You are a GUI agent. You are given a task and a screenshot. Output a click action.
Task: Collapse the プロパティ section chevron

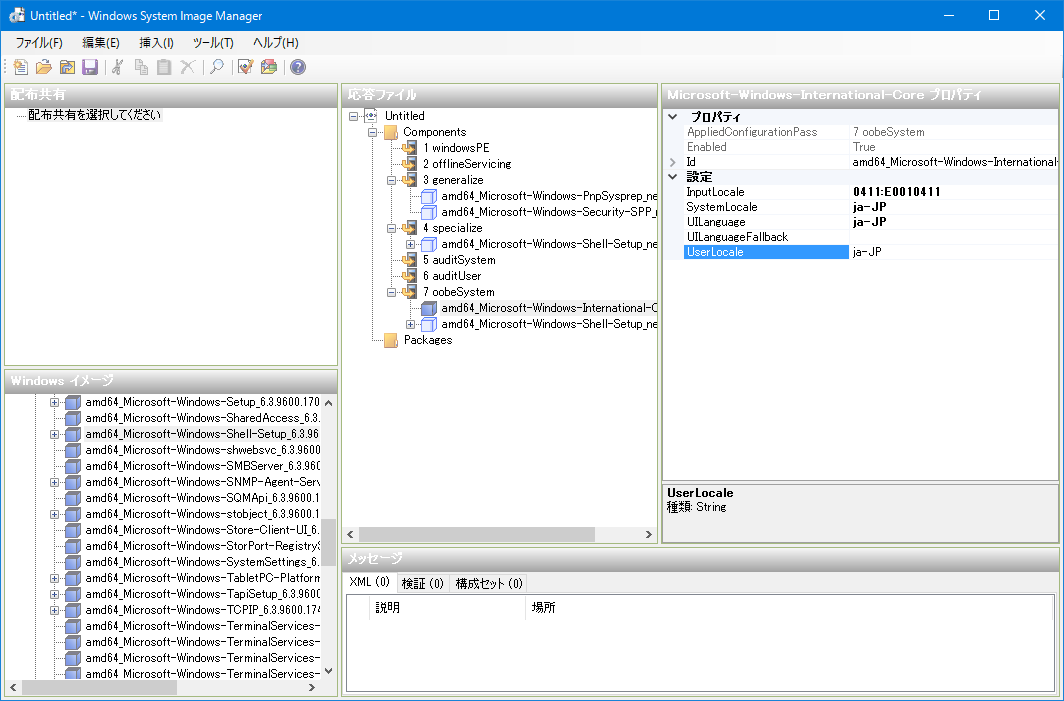click(x=673, y=117)
